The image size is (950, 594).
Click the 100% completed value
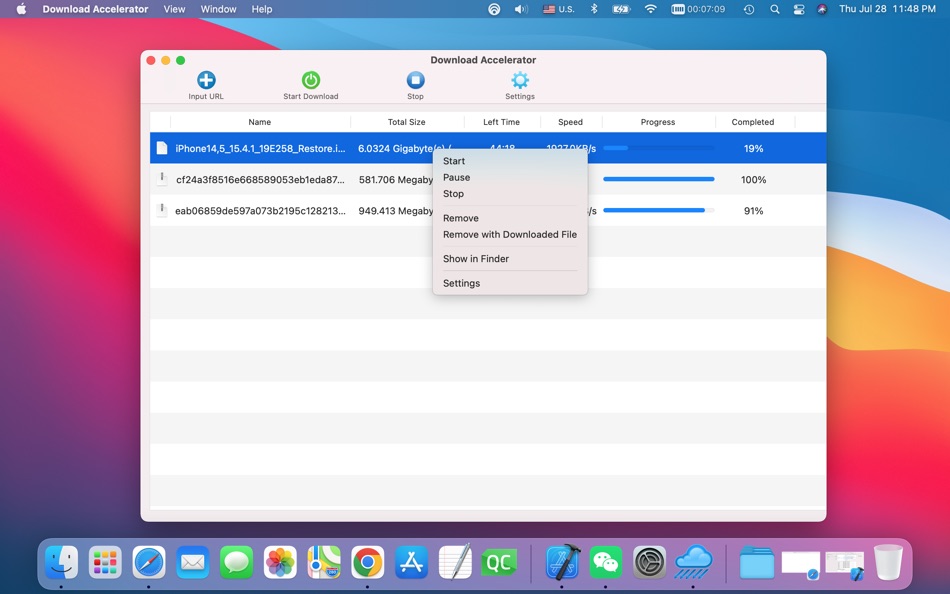(753, 180)
